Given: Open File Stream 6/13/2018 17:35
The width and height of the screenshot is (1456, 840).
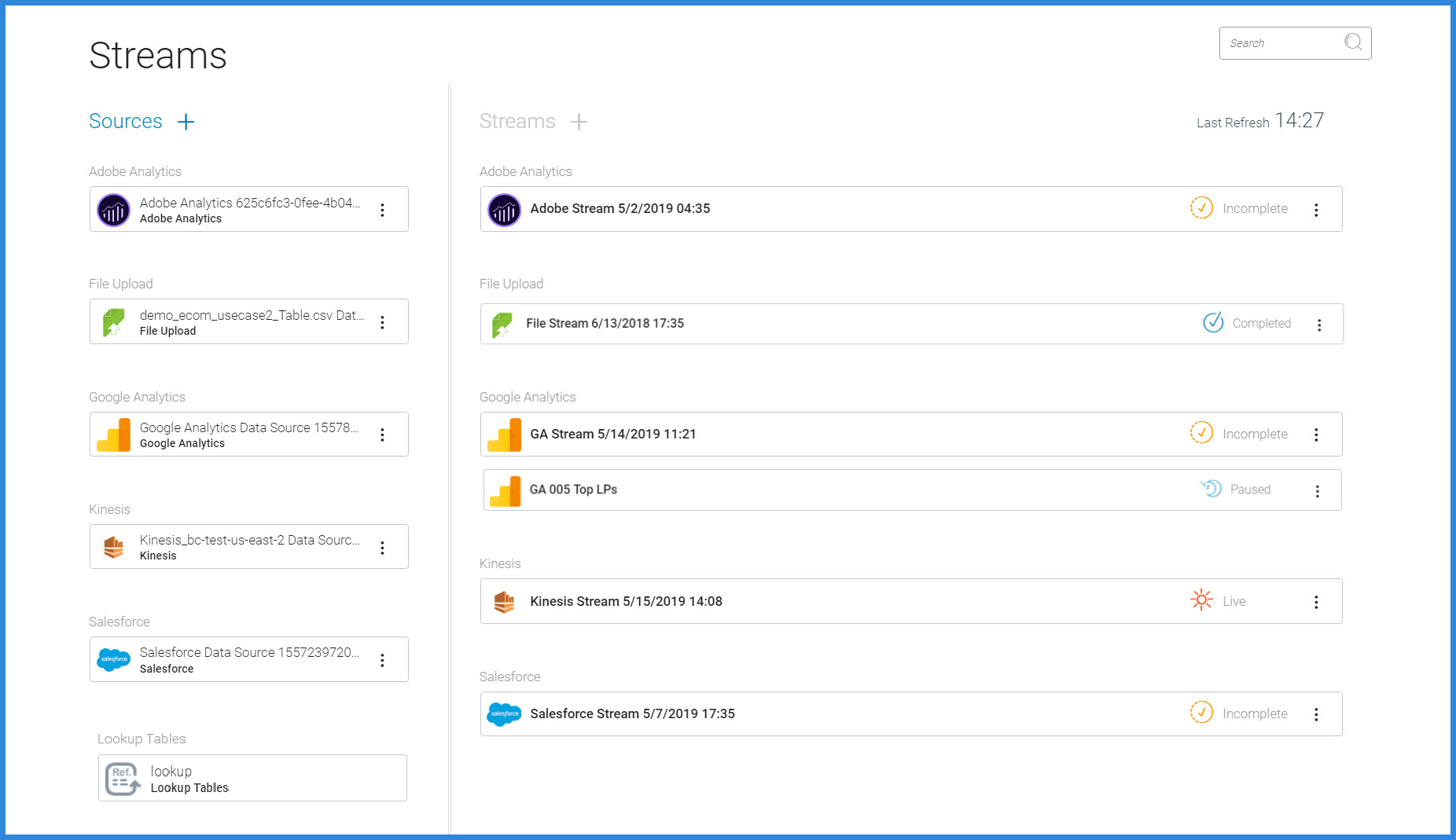Looking at the screenshot, I should (912, 324).
